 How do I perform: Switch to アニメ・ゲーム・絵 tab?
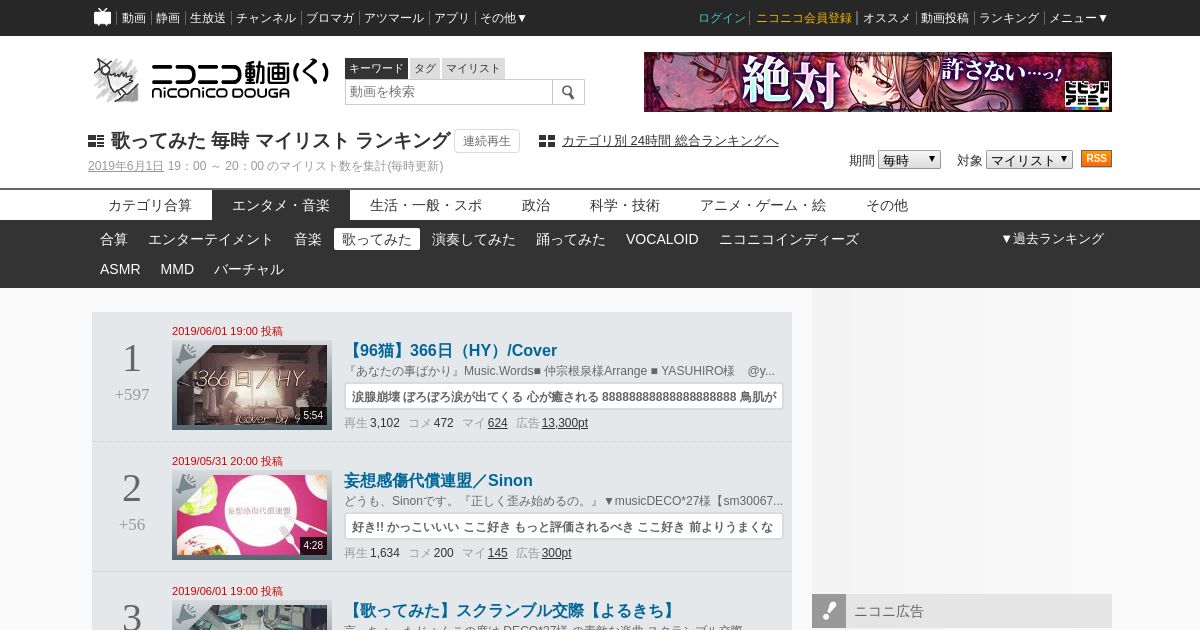763,205
